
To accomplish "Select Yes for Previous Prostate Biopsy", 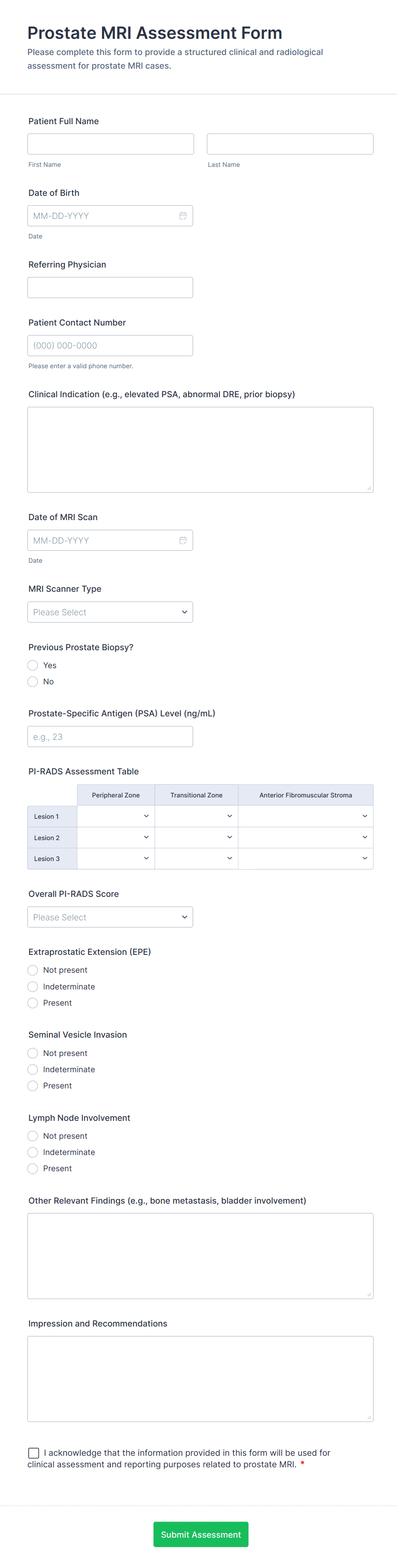I will point(33,665).
